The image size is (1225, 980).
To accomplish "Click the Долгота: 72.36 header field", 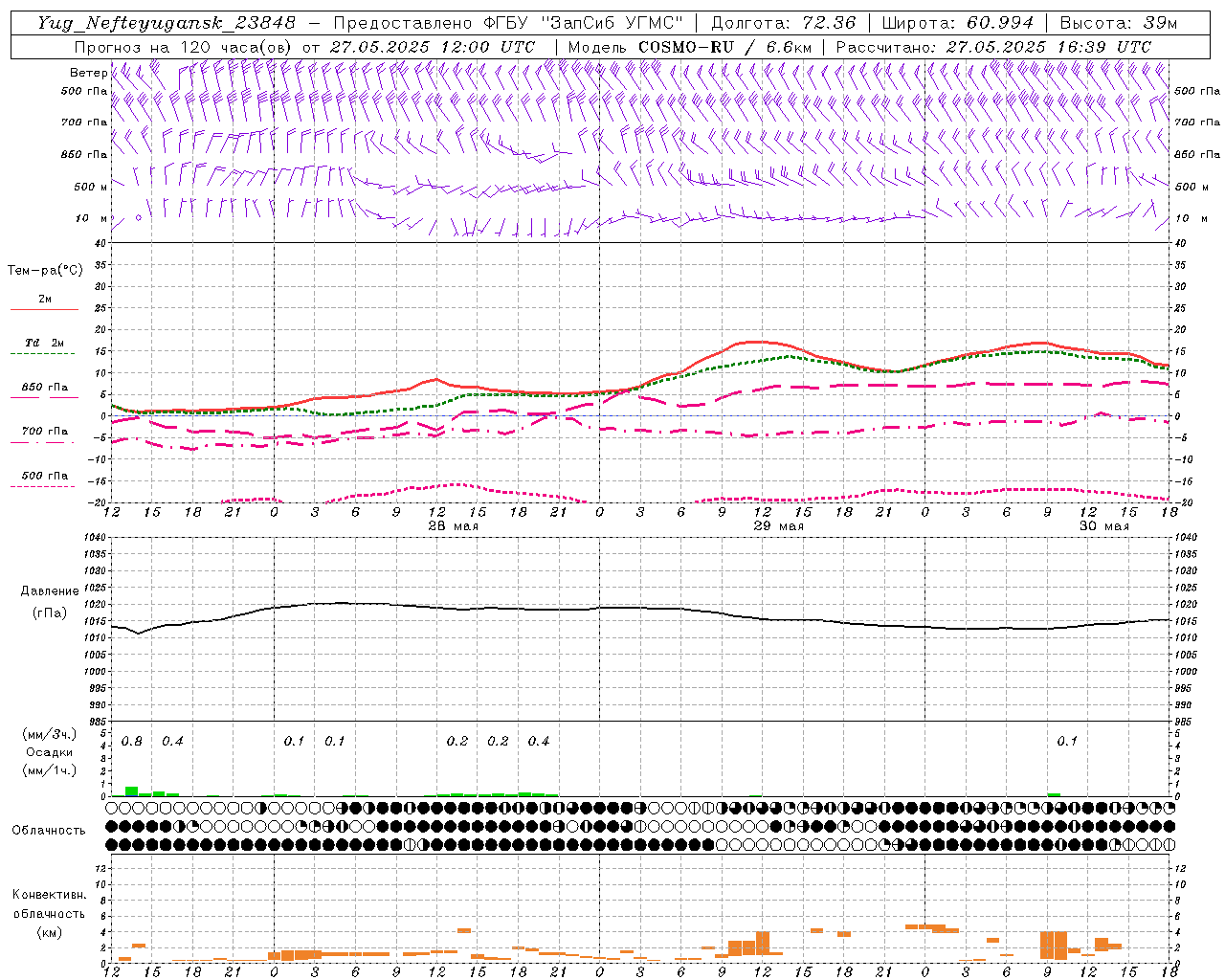I will pos(784,23).
